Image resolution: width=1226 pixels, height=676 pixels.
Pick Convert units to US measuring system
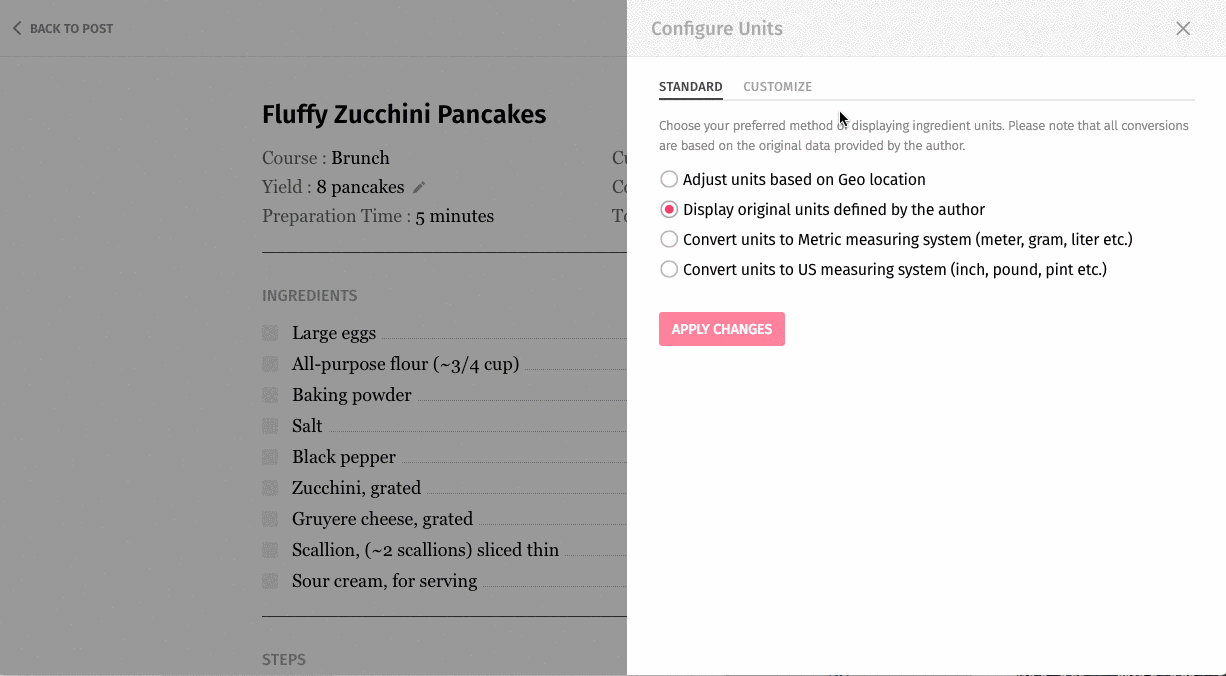coord(669,270)
